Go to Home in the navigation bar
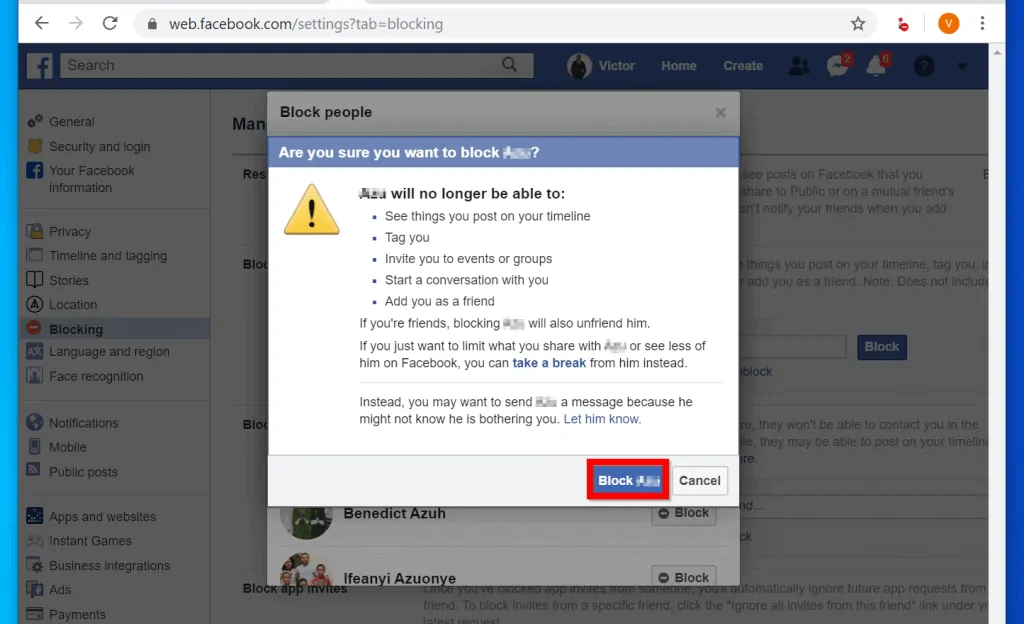The image size is (1024, 624). tap(678, 65)
